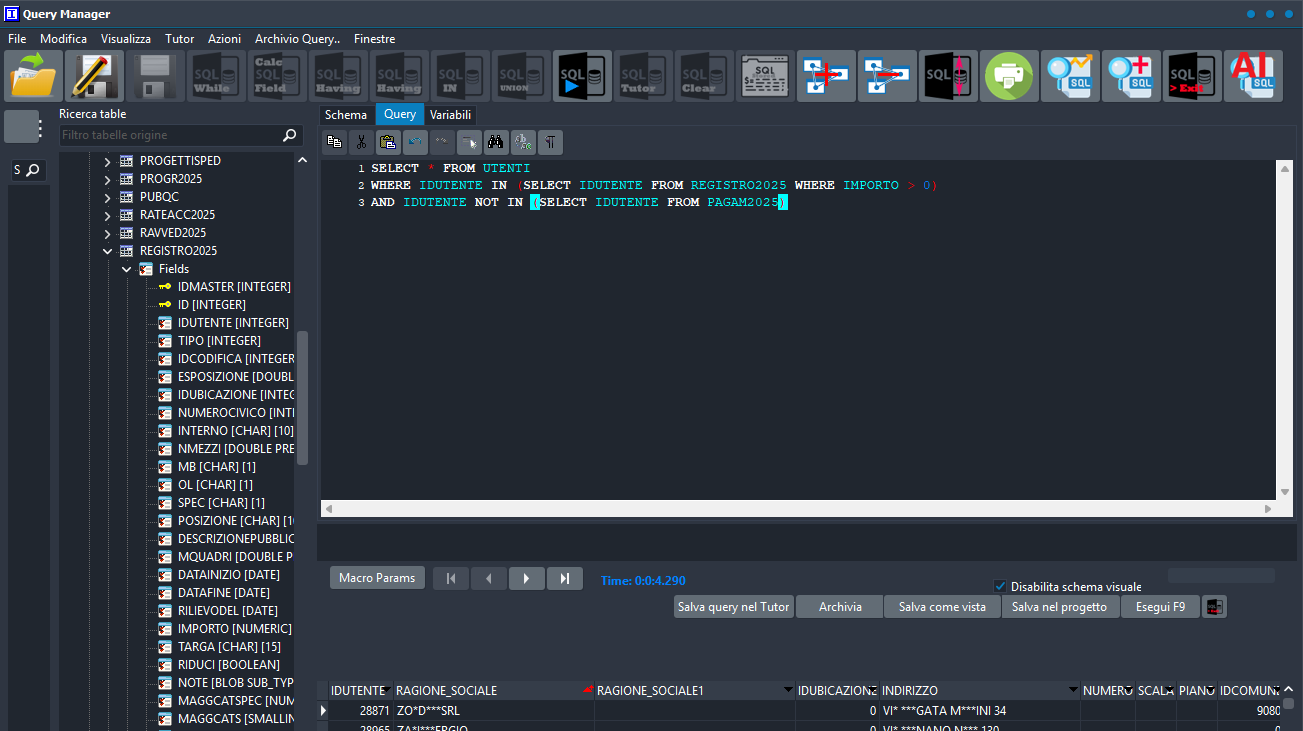Click the SQL search with chart icon
The width and height of the screenshot is (1303, 731).
1070,76
